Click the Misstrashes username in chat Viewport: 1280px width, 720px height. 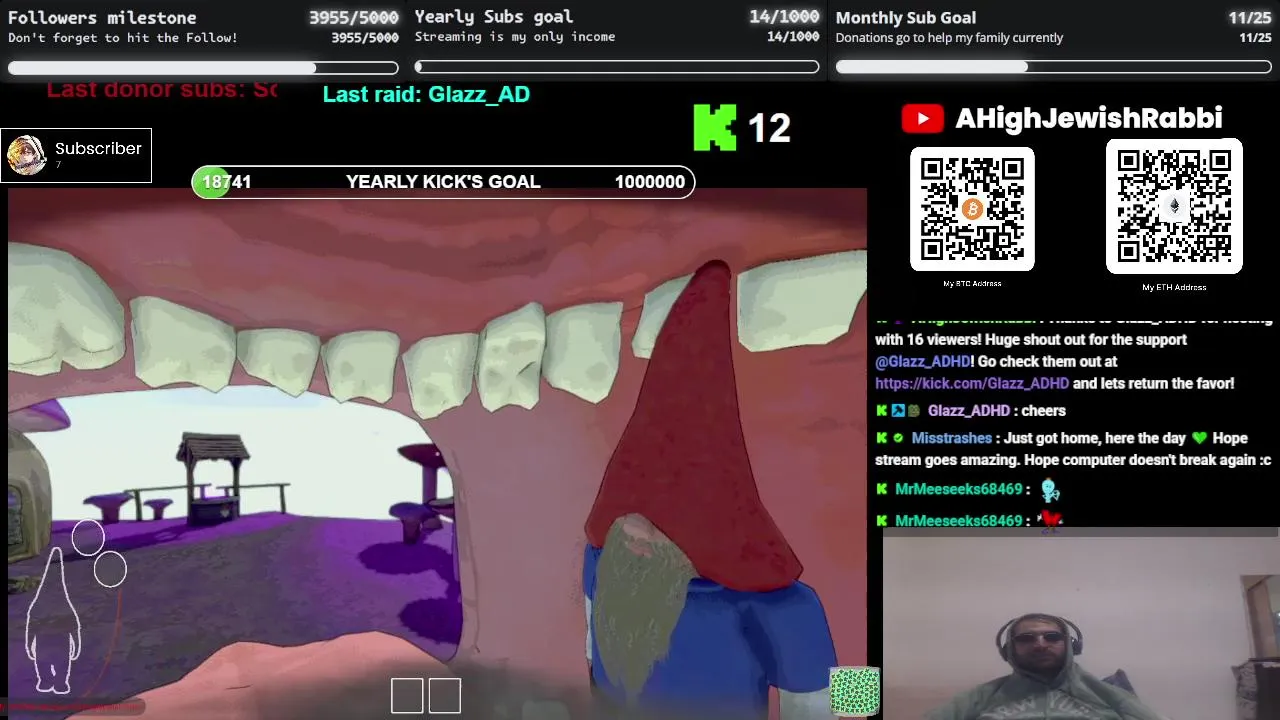[x=951, y=438]
